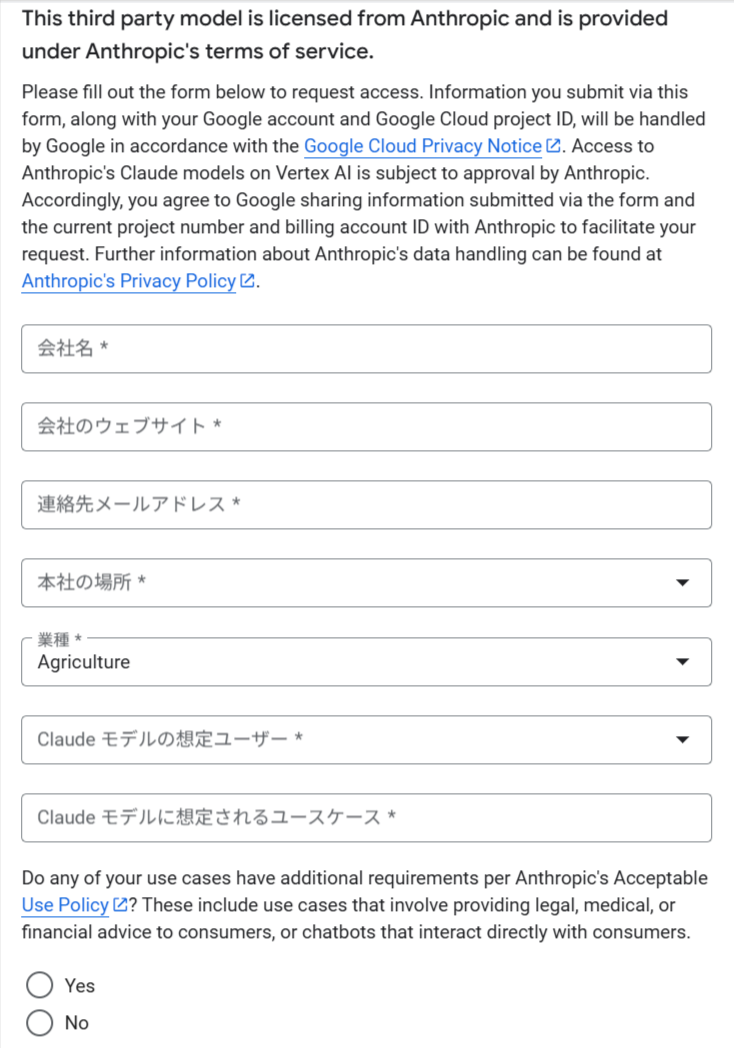Open the 業種 dropdown showing Agriculture
This screenshot has width=734, height=1048.
click(340, 662)
